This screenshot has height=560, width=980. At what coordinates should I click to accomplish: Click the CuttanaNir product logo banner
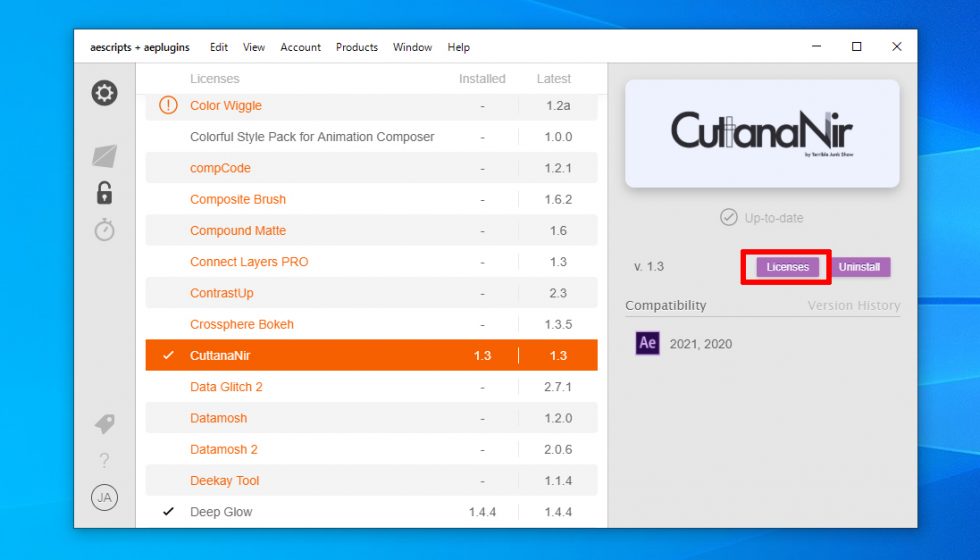762,133
